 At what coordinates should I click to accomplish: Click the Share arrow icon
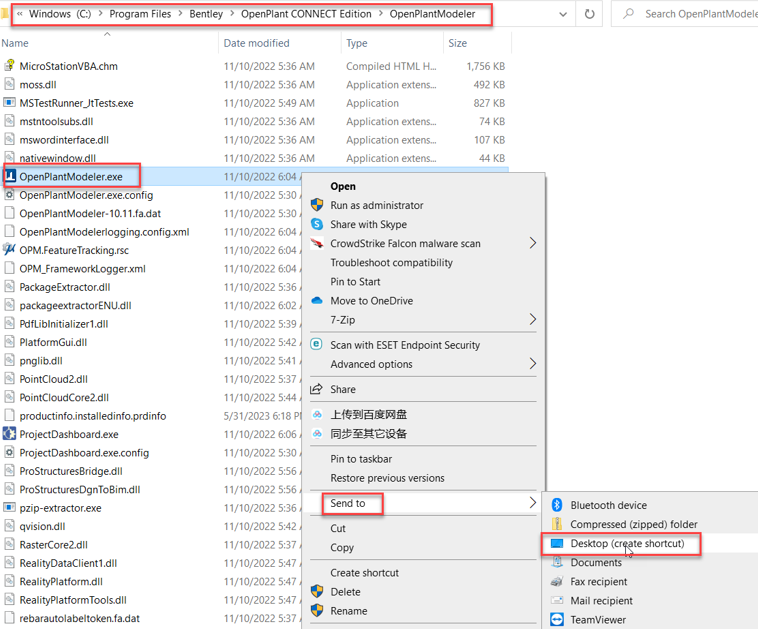pyautogui.click(x=316, y=389)
